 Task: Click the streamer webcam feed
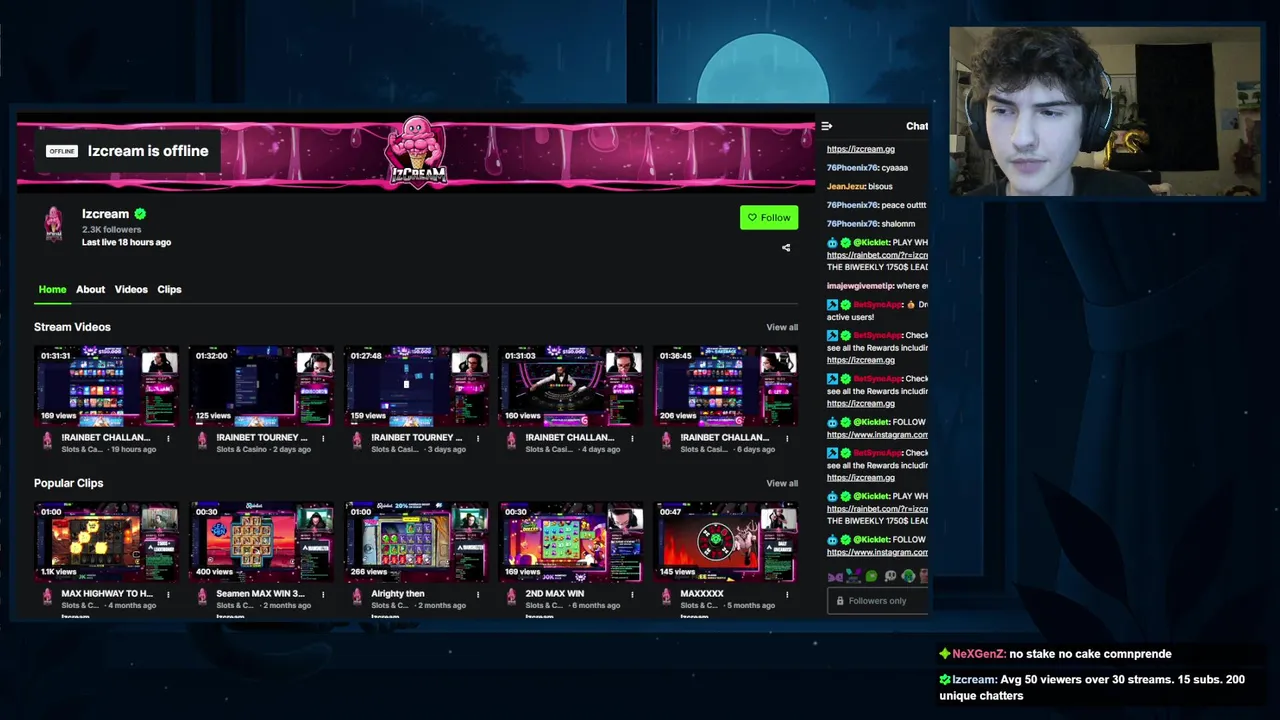[1104, 112]
